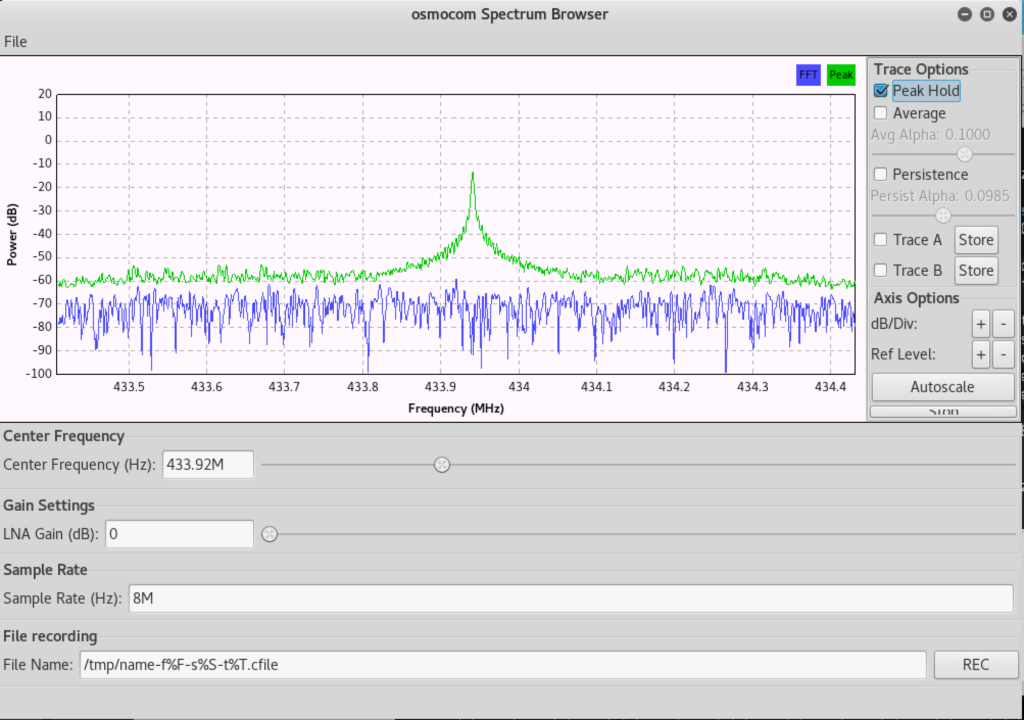Image resolution: width=1024 pixels, height=720 pixels.
Task: Tick the Trace B checkbox
Action: [880, 270]
